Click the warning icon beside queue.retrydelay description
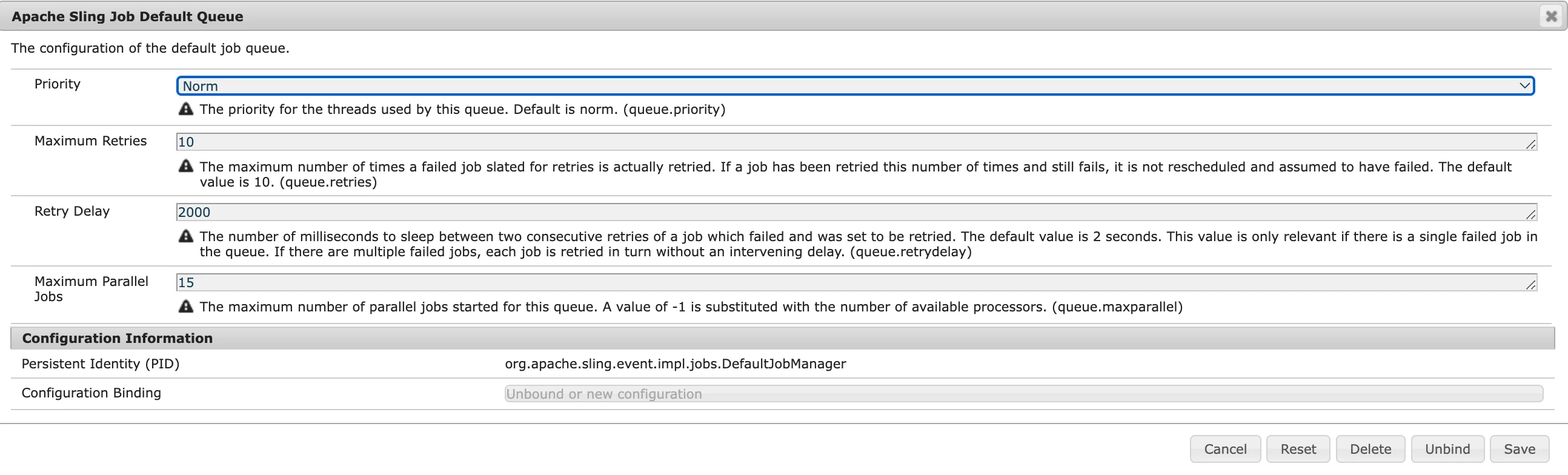 (x=185, y=236)
